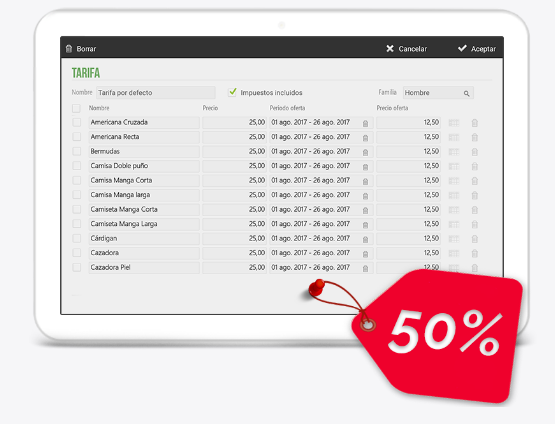Tick the checkbox for Camisa Doble puño
Screen dimensions: 555x424
[x=76, y=166]
